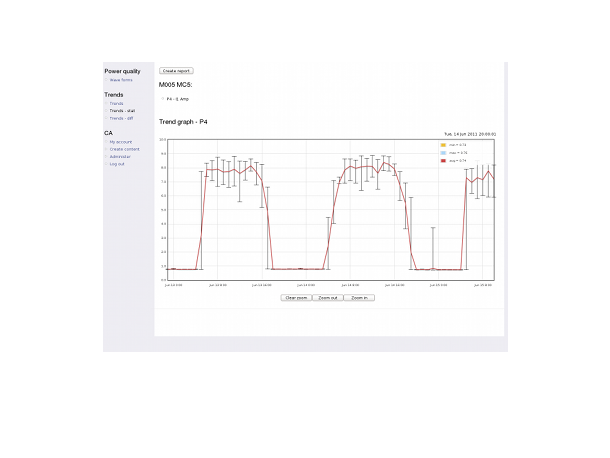Click the light blue max legend swatch
Viewport: 610px width, 458px height.
coord(443,153)
